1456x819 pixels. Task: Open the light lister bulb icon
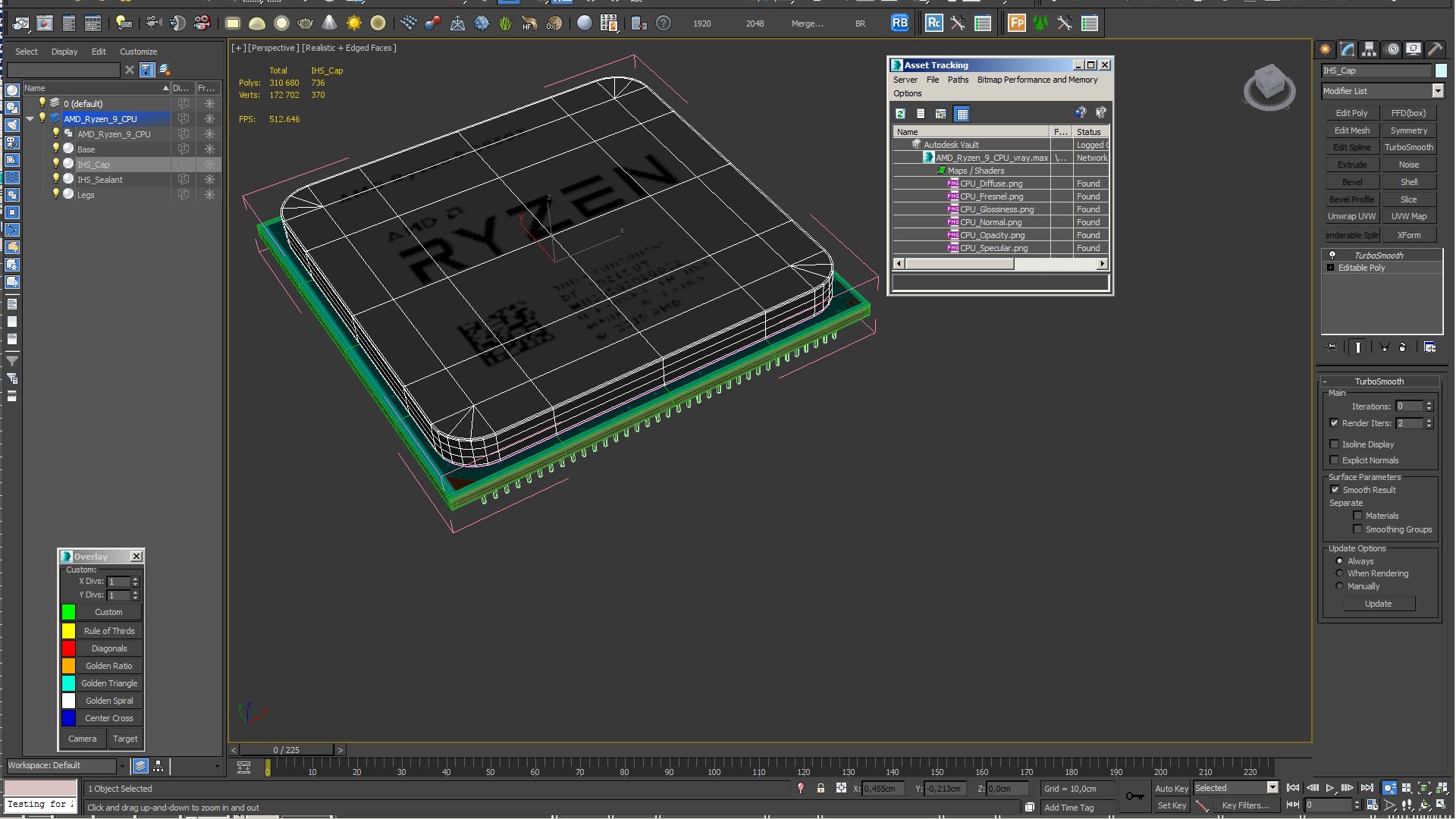(x=124, y=24)
